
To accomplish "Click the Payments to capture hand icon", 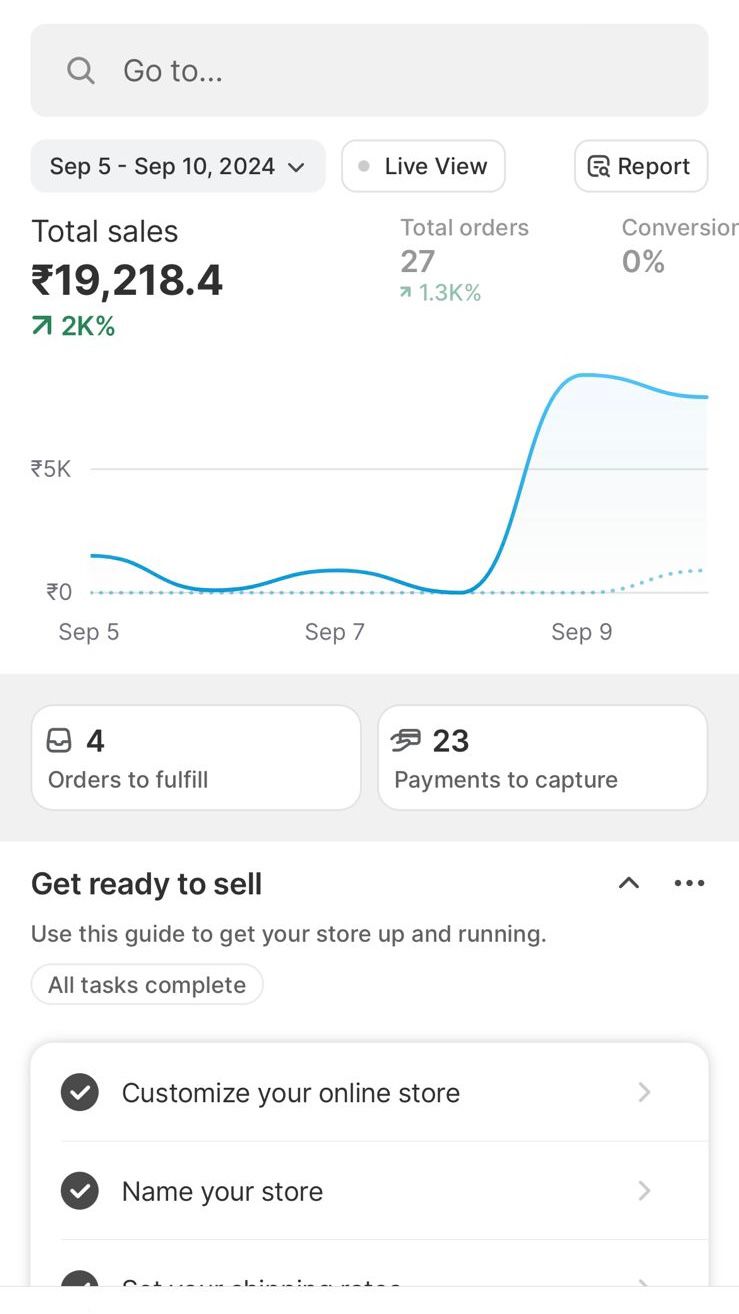I will coord(406,741).
